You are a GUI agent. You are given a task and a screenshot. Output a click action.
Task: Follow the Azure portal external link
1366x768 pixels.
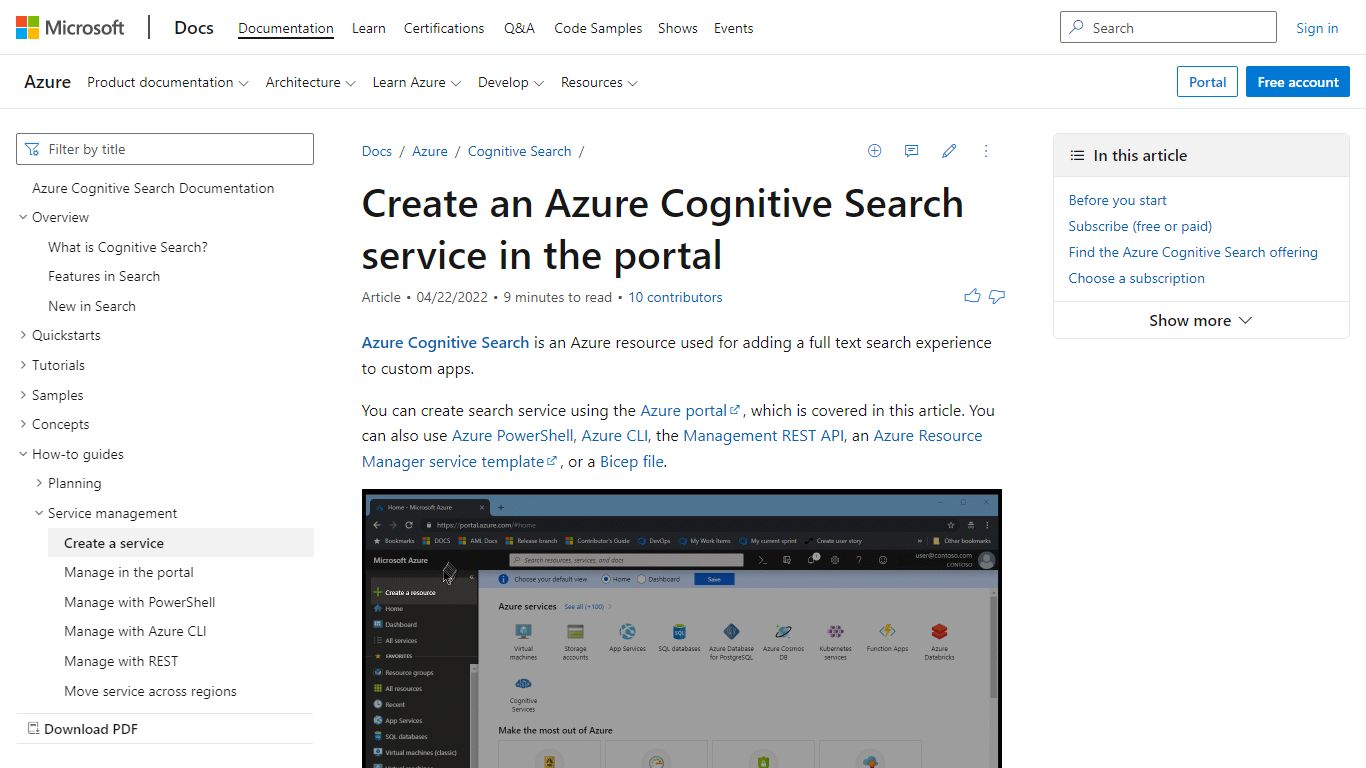[x=690, y=410]
